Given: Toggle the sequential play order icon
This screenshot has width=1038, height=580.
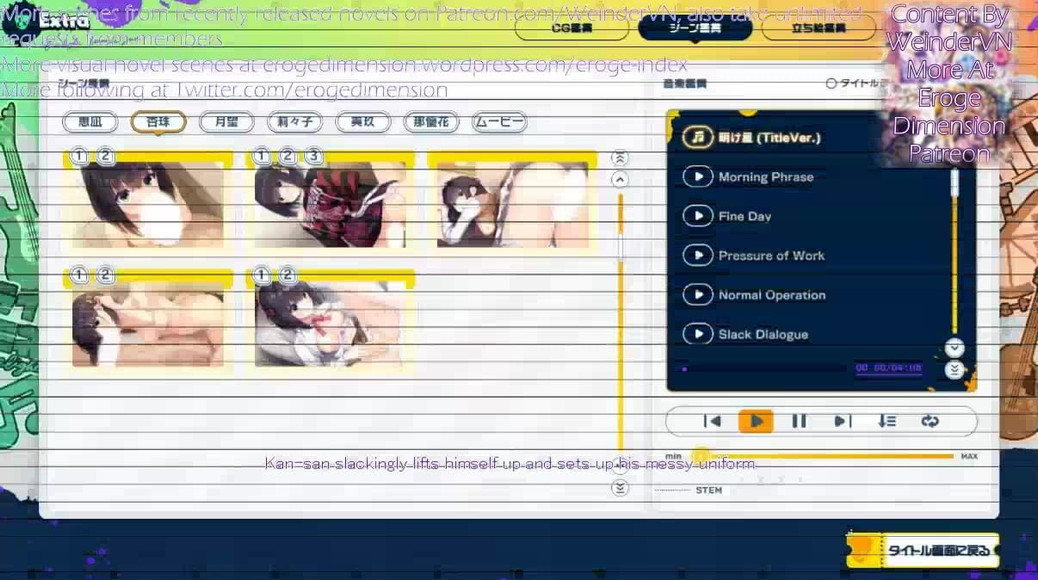Looking at the screenshot, I should 887,421.
